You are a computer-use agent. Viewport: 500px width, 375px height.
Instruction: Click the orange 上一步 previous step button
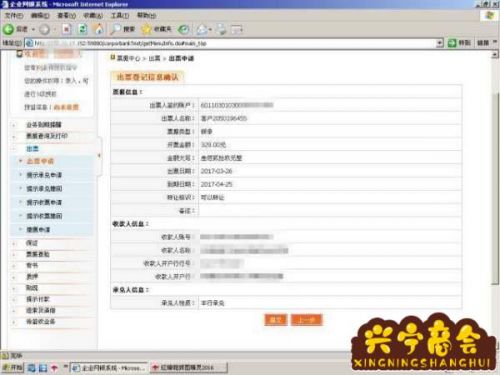point(307,320)
